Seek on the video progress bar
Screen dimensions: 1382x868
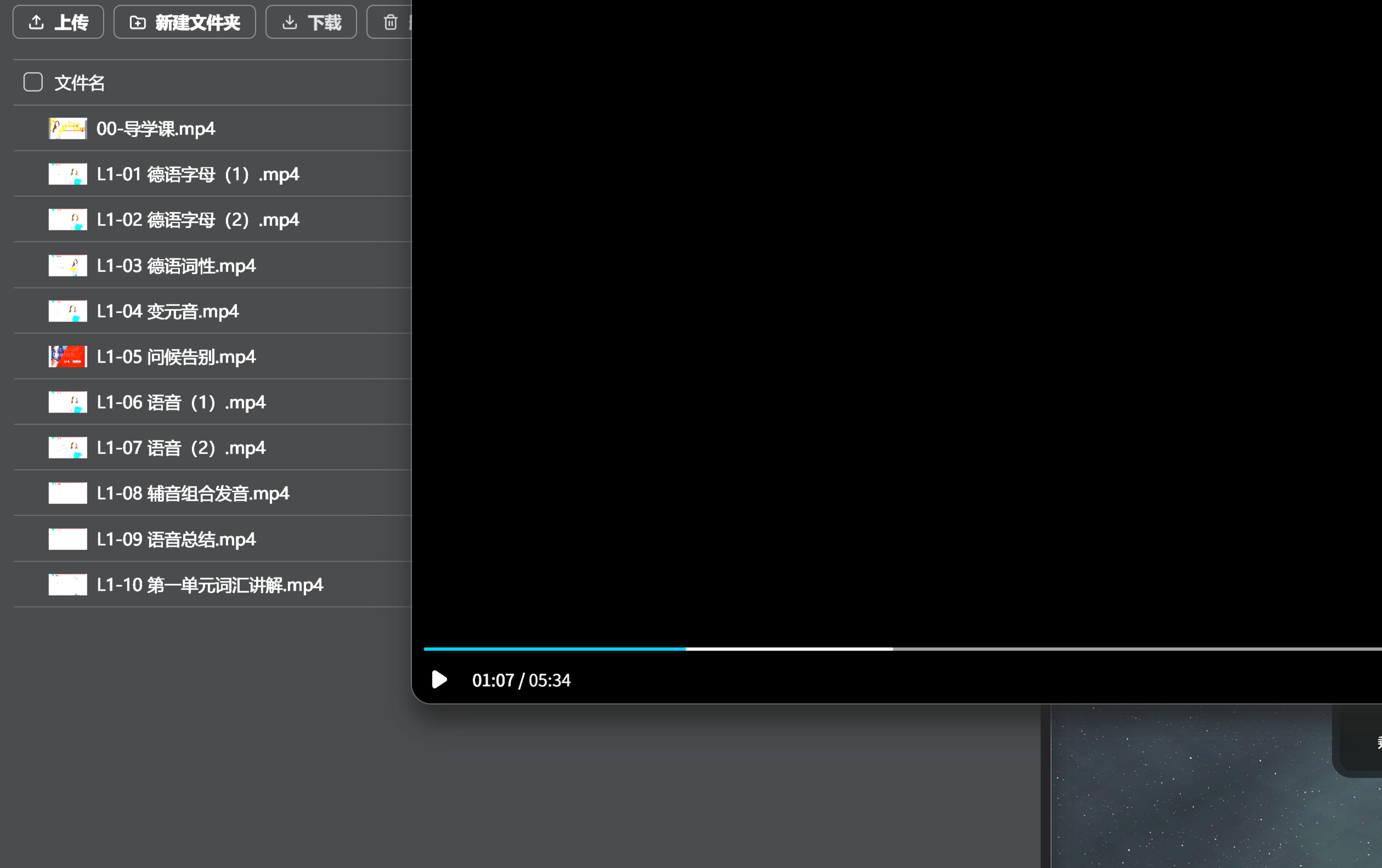(861, 649)
